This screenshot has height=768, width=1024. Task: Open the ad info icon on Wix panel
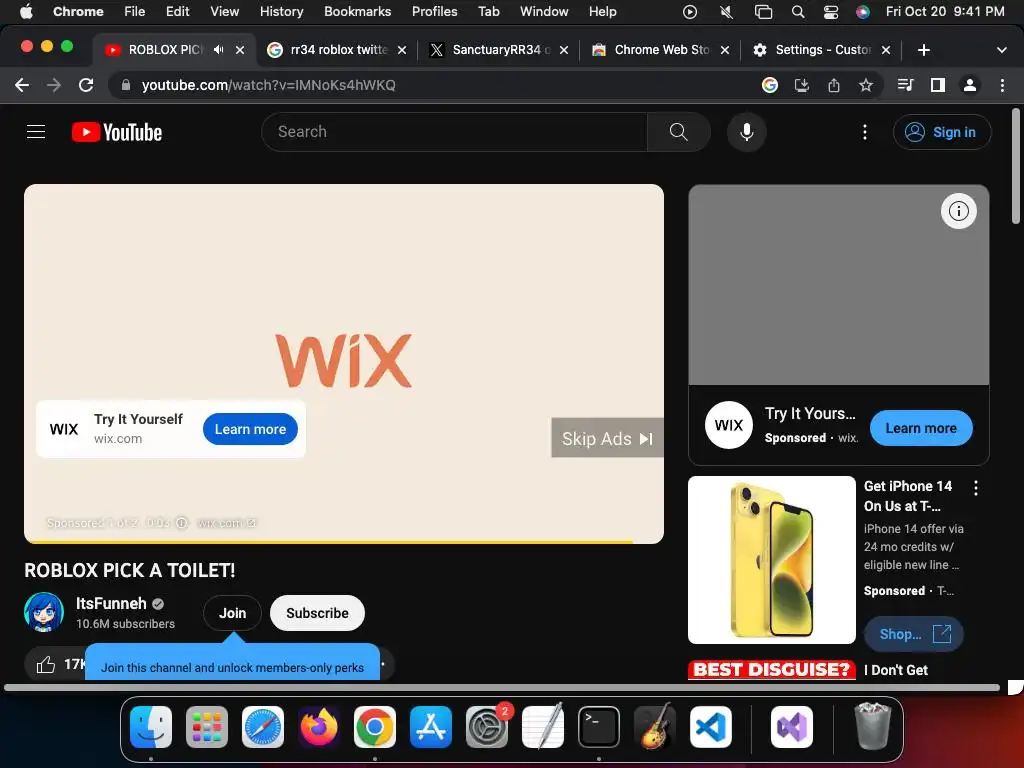(959, 211)
